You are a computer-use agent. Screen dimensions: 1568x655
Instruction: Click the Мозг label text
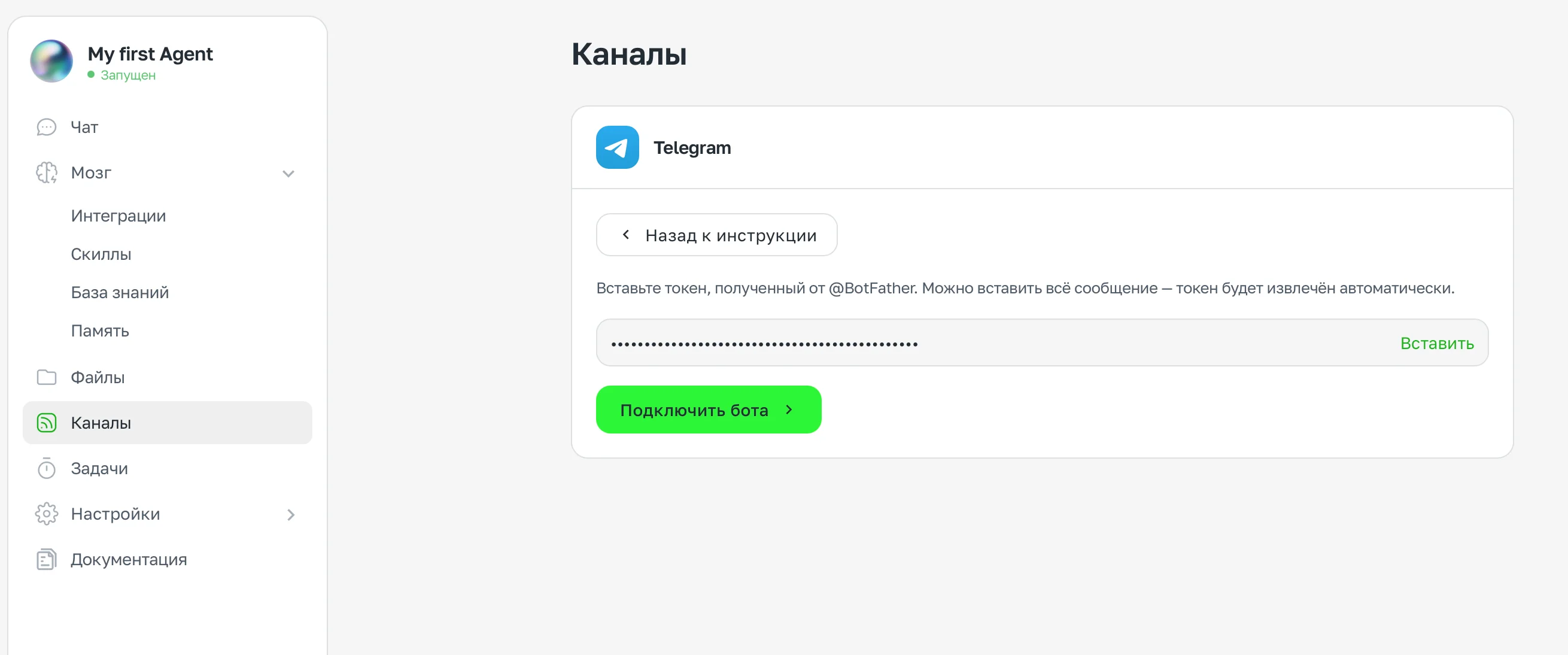tap(91, 173)
